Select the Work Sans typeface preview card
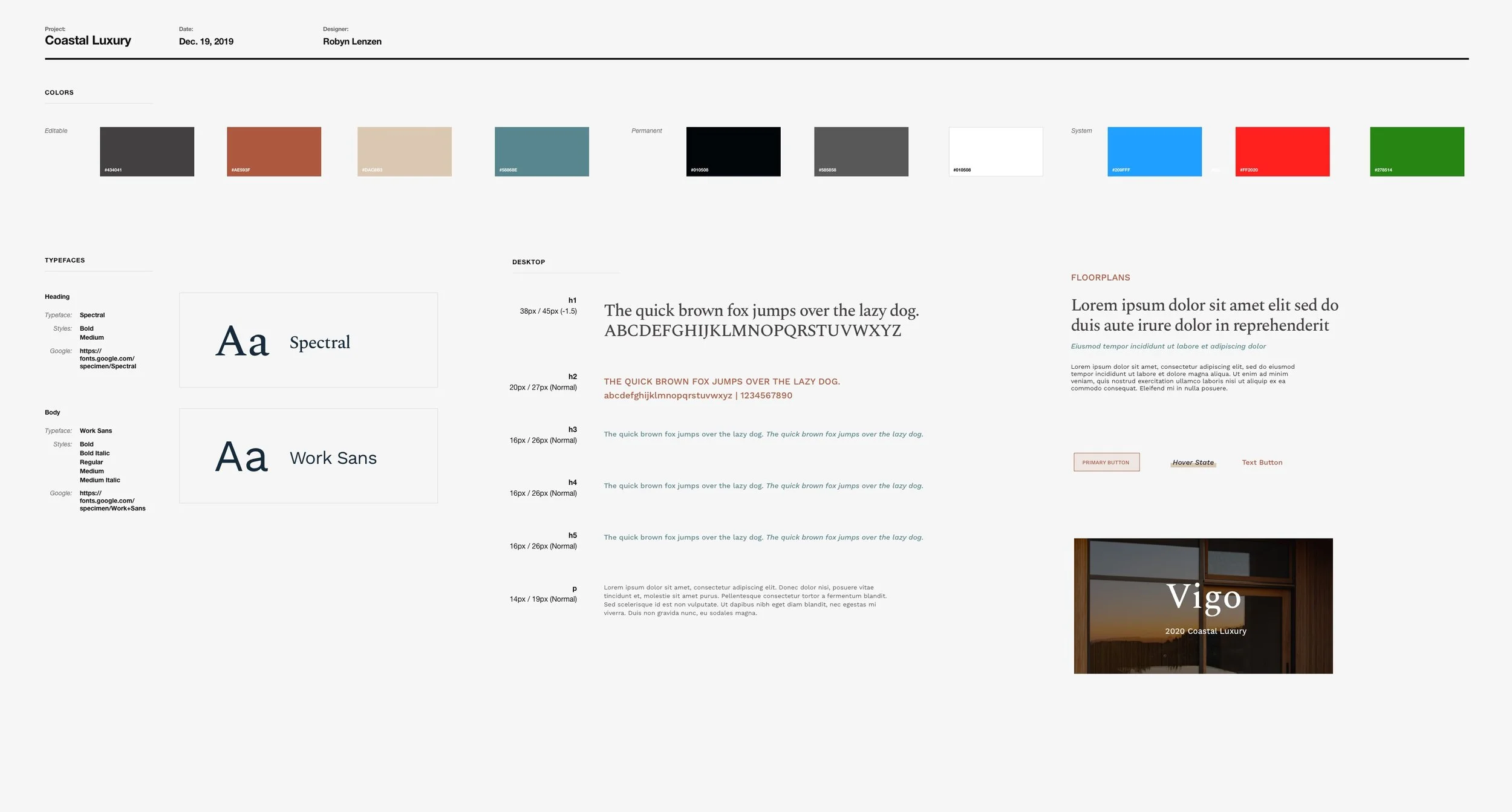Image resolution: width=1512 pixels, height=812 pixels. tap(308, 456)
